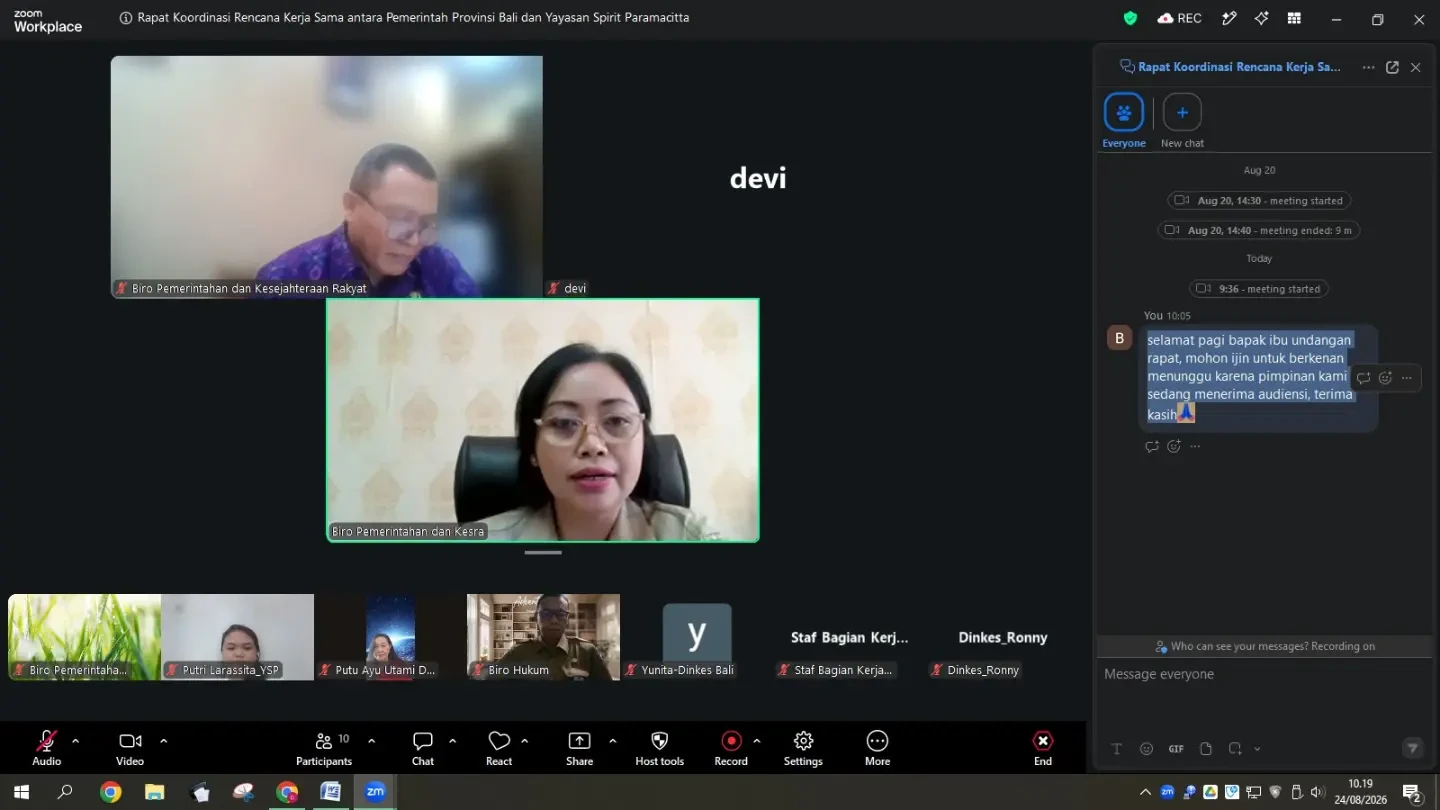This screenshot has height=810, width=1440.
Task: Toggle the Record button
Action: pyautogui.click(x=731, y=741)
